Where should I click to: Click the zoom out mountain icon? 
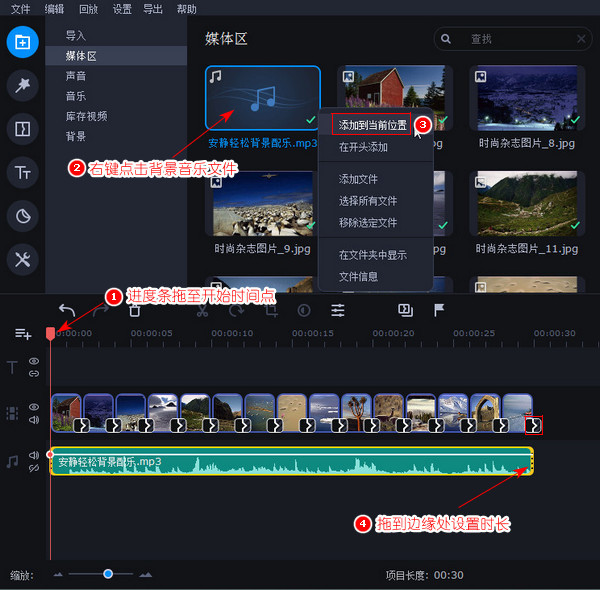pyautogui.click(x=58, y=574)
